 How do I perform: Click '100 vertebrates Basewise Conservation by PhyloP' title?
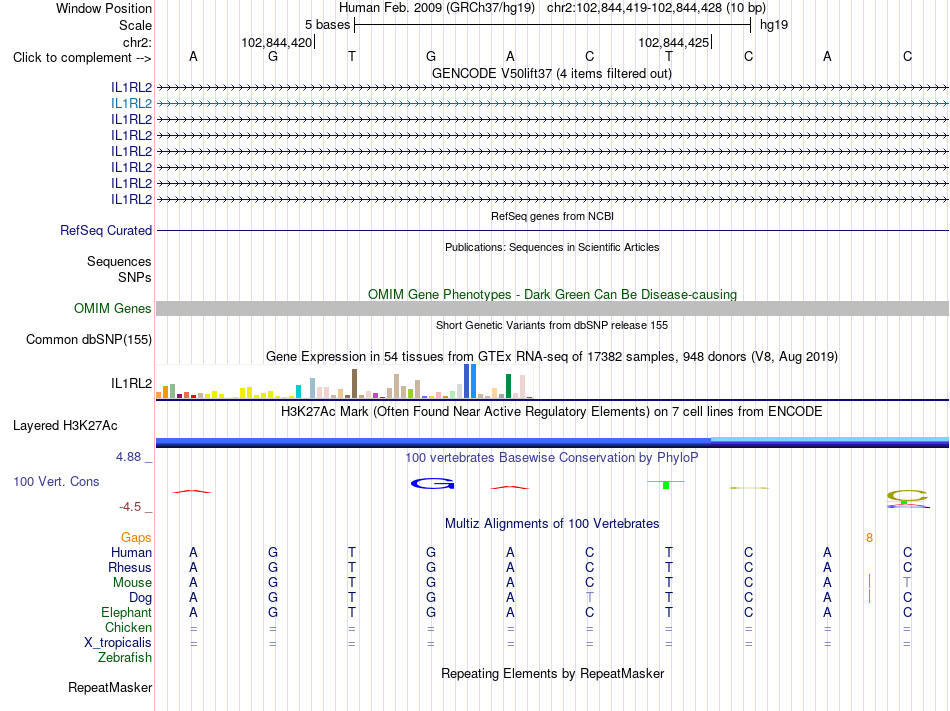click(552, 458)
